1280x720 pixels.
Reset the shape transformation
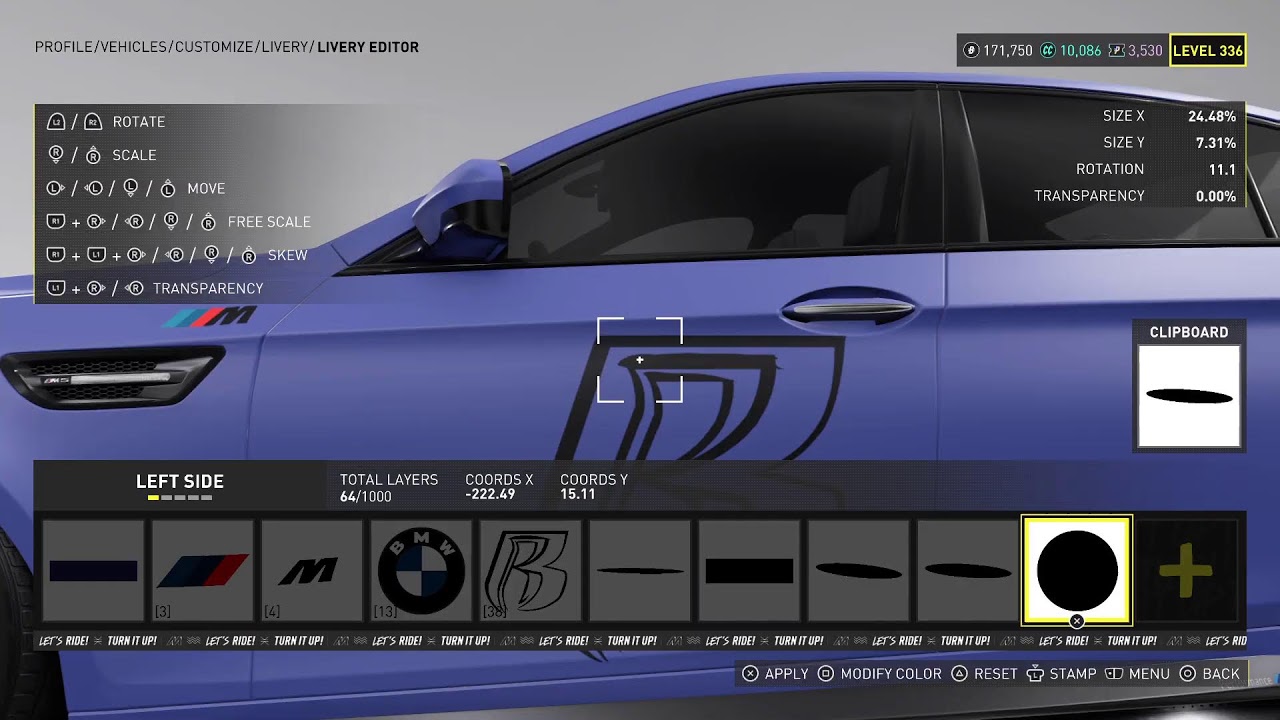[x=995, y=674]
